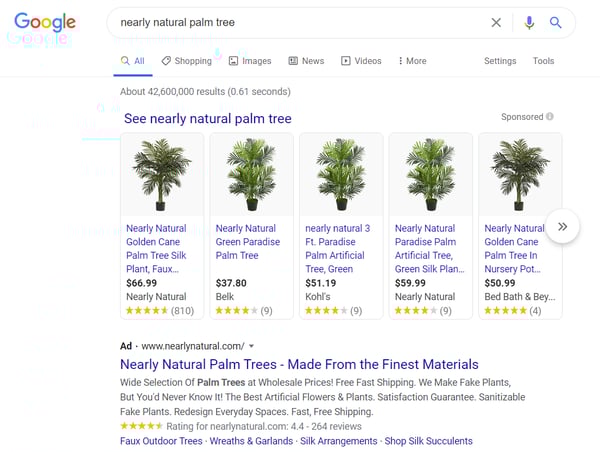
Task: Open the Kohl's Paradise Palm product image
Action: [341, 175]
